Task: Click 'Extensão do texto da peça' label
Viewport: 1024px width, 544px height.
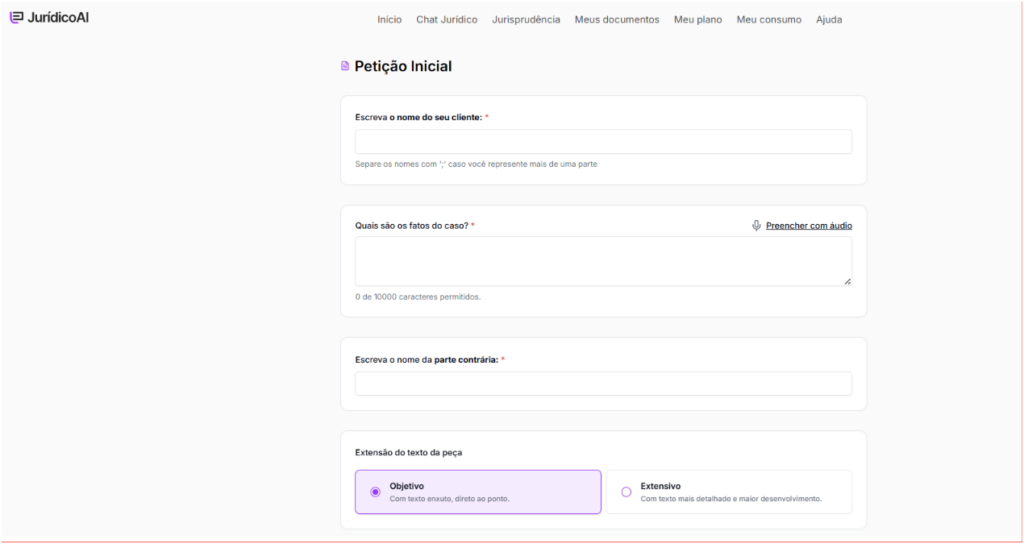Action: [409, 453]
